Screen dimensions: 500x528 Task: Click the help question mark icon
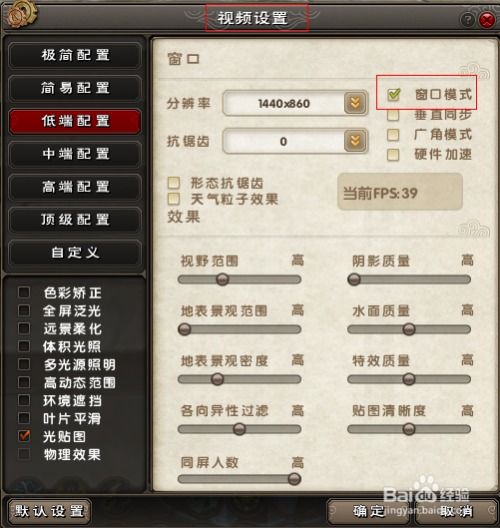(467, 20)
